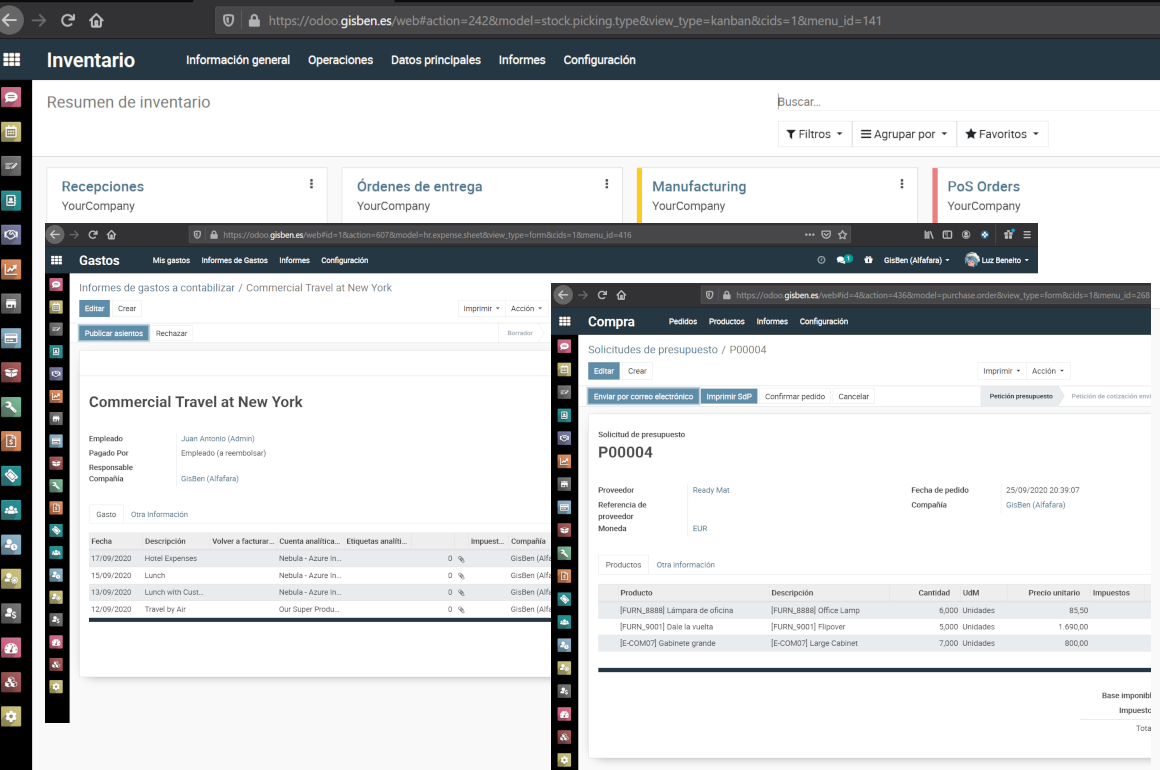This screenshot has height=770, width=1160.
Task: Open the Ready Mat supplier link
Action: pos(711,490)
